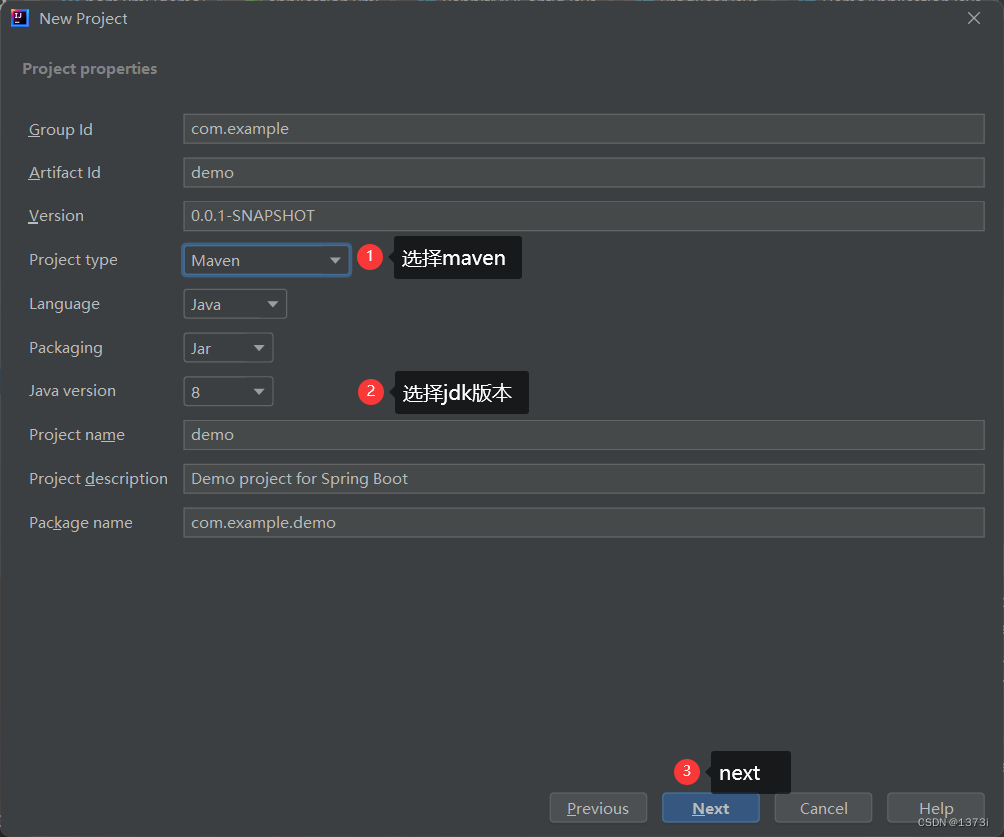Open Help from the dialog

coord(934,808)
